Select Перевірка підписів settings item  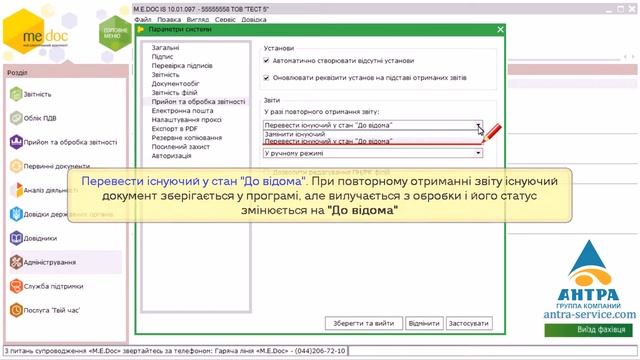[x=182, y=66]
